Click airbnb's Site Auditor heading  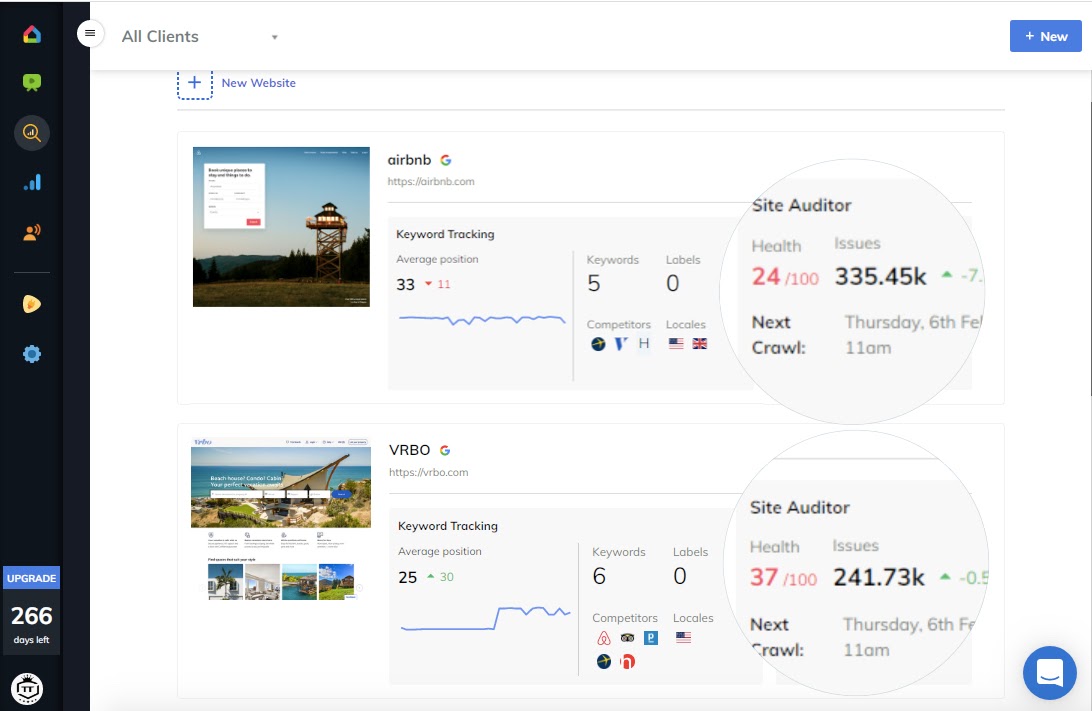click(802, 205)
